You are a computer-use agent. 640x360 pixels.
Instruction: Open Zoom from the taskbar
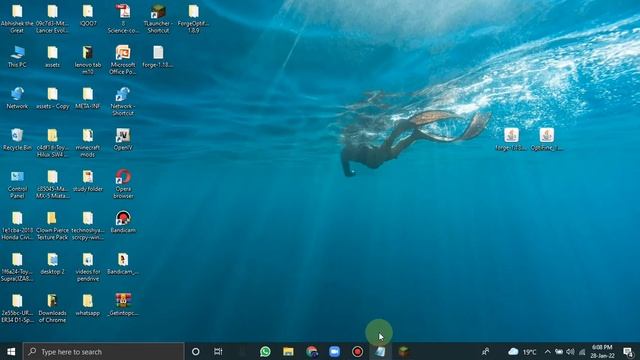(x=334, y=351)
